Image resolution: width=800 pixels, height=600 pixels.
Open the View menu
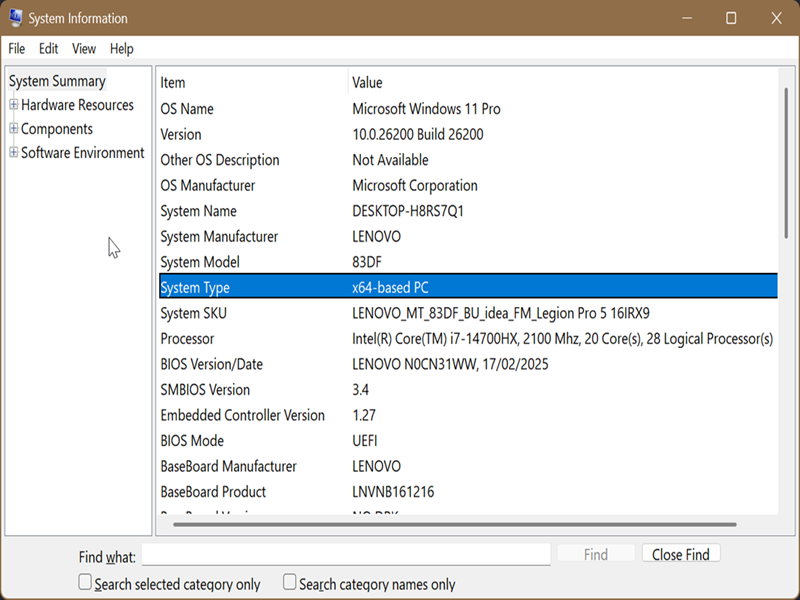point(84,48)
